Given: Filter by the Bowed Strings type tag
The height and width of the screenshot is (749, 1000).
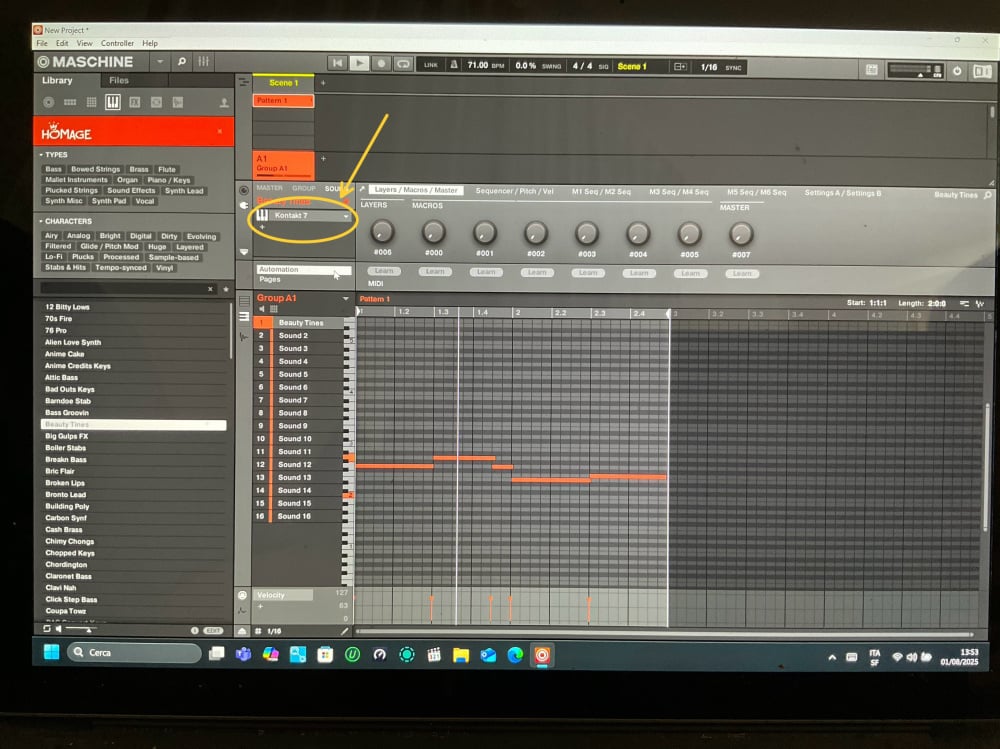Looking at the screenshot, I should (x=95, y=169).
